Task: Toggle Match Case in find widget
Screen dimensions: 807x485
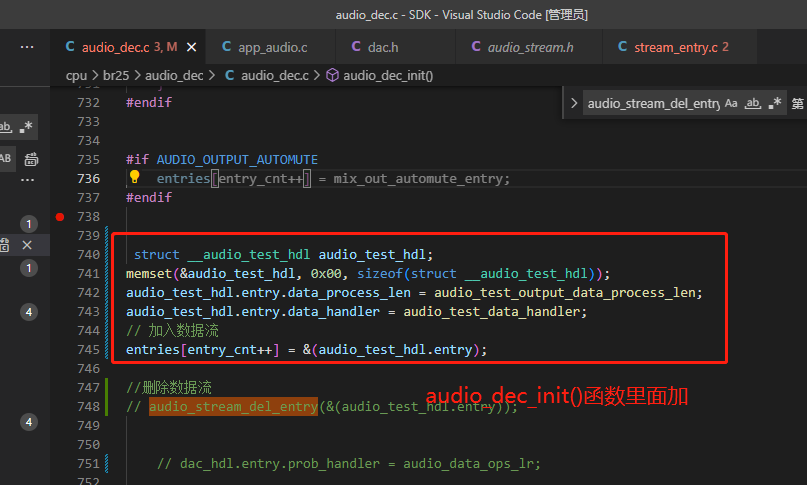Action: 731,103
